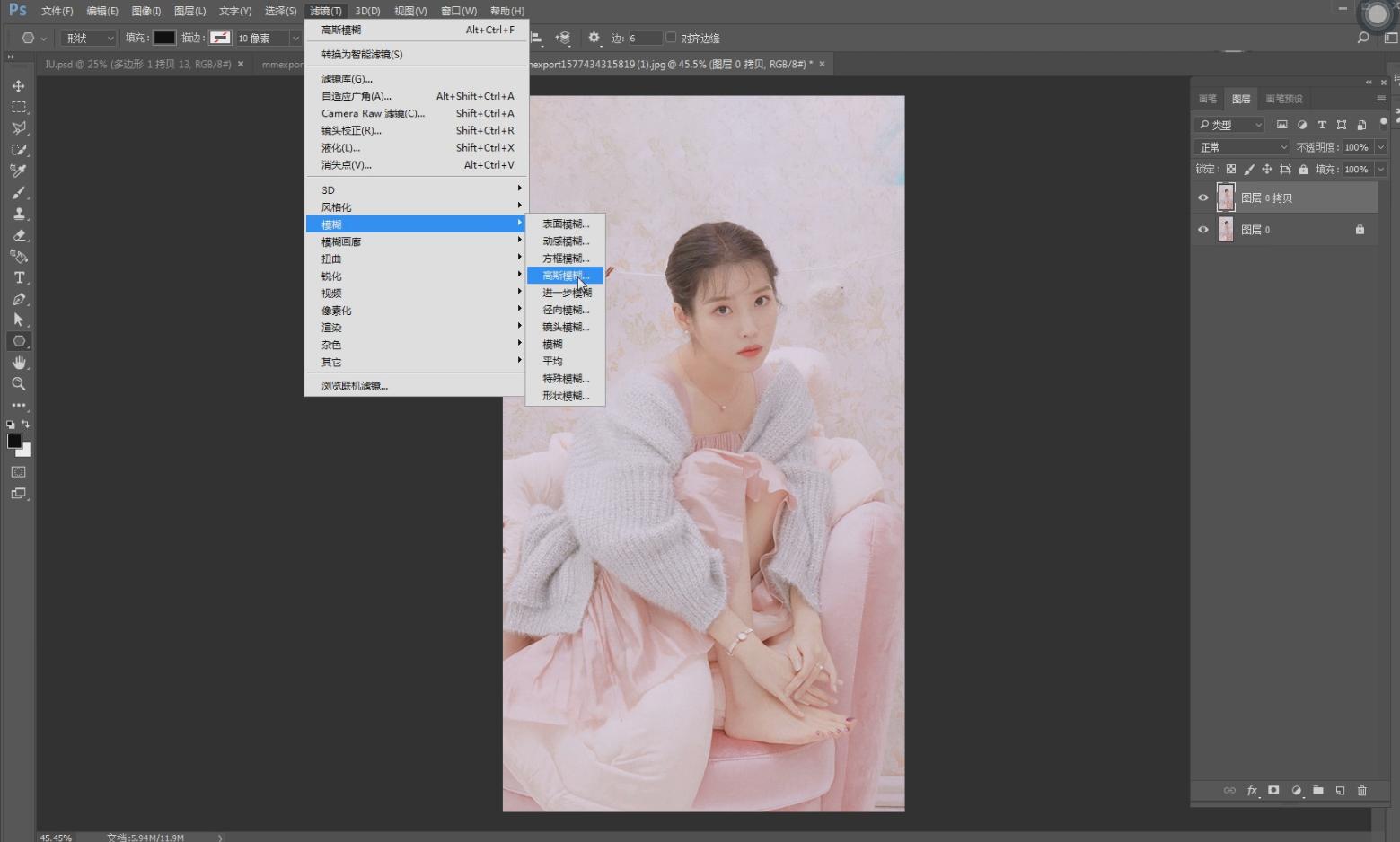1400x842 pixels.
Task: Hide the 图层 0 拷贝 layer
Action: (x=1203, y=197)
